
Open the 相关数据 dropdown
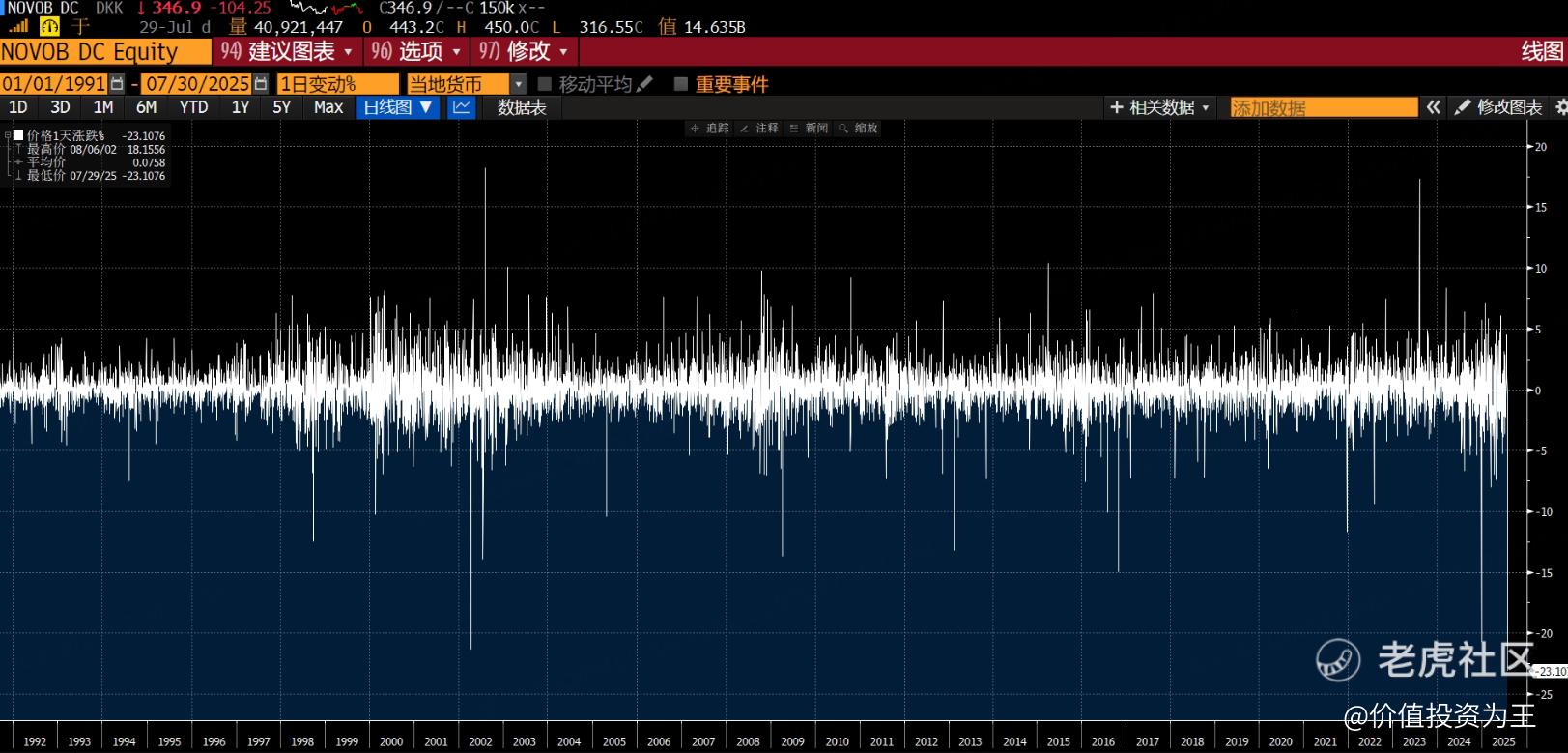1160,107
